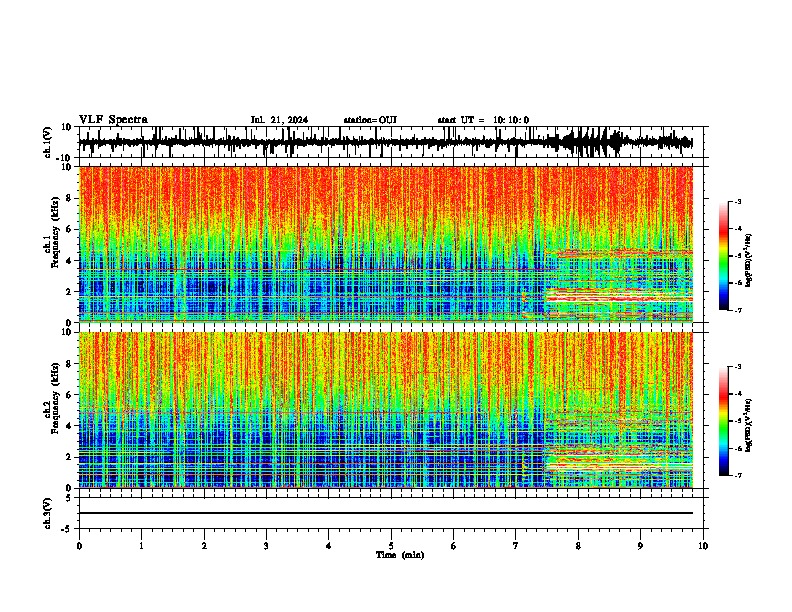Click the ch.2 spectrogram color scale bar
Screen dimensions: 792x612
click(x=724, y=421)
